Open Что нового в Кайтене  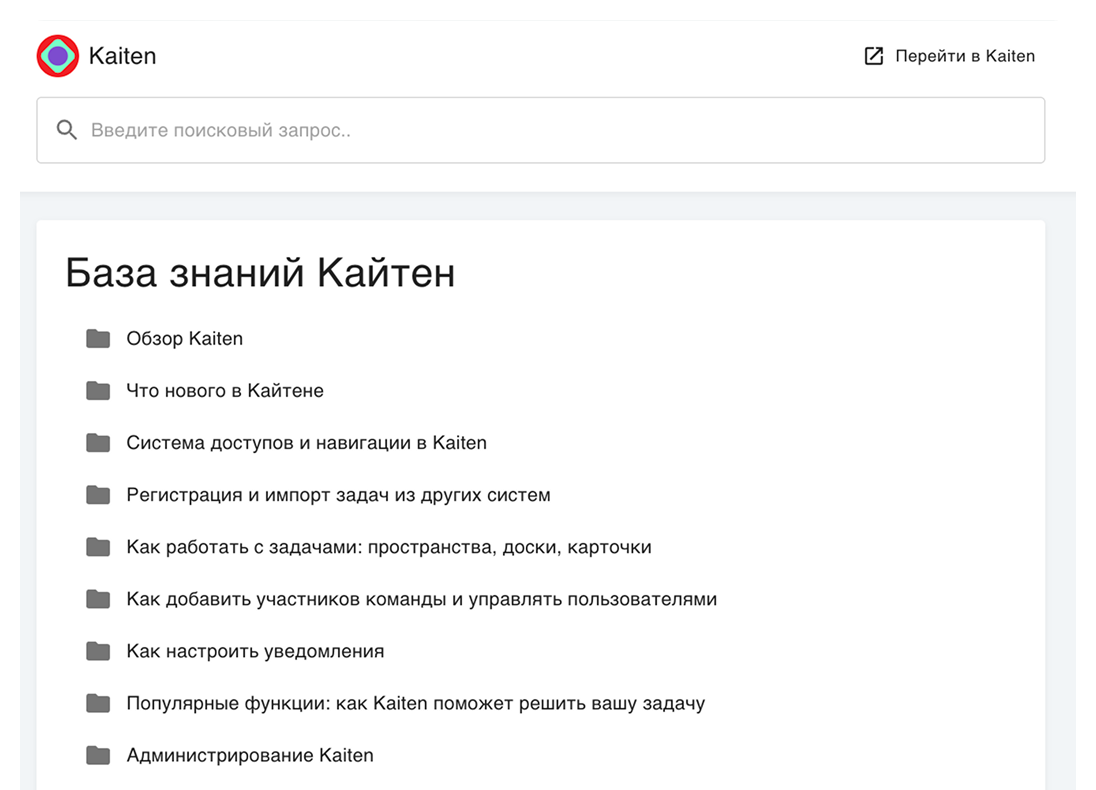pos(225,391)
